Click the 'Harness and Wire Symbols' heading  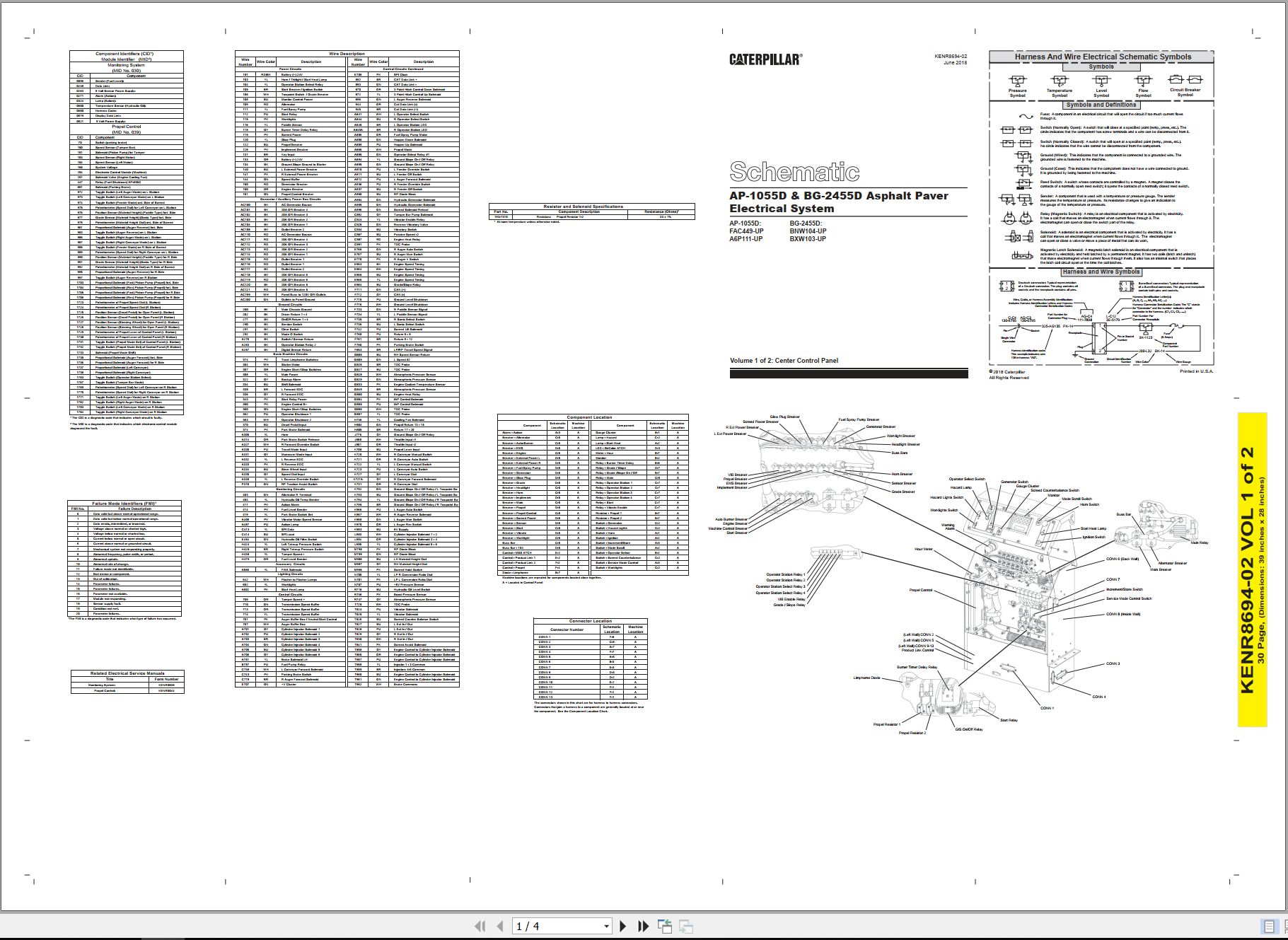[x=1101, y=272]
